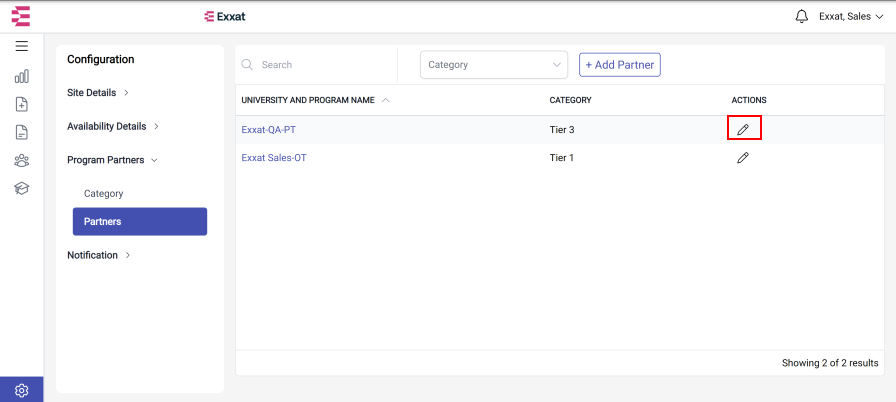Click the bar chart dashboard icon
The width and height of the screenshot is (896, 402).
tap(22, 76)
